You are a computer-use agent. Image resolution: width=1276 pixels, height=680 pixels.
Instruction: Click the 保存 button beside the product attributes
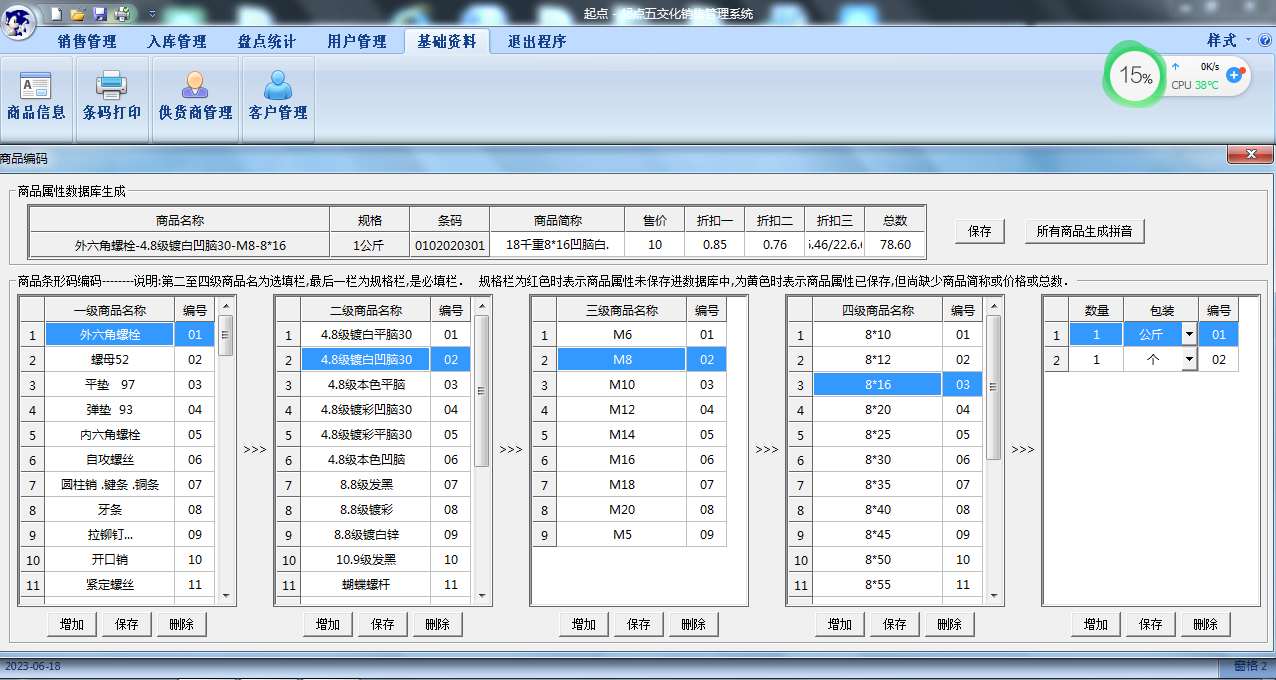click(979, 231)
